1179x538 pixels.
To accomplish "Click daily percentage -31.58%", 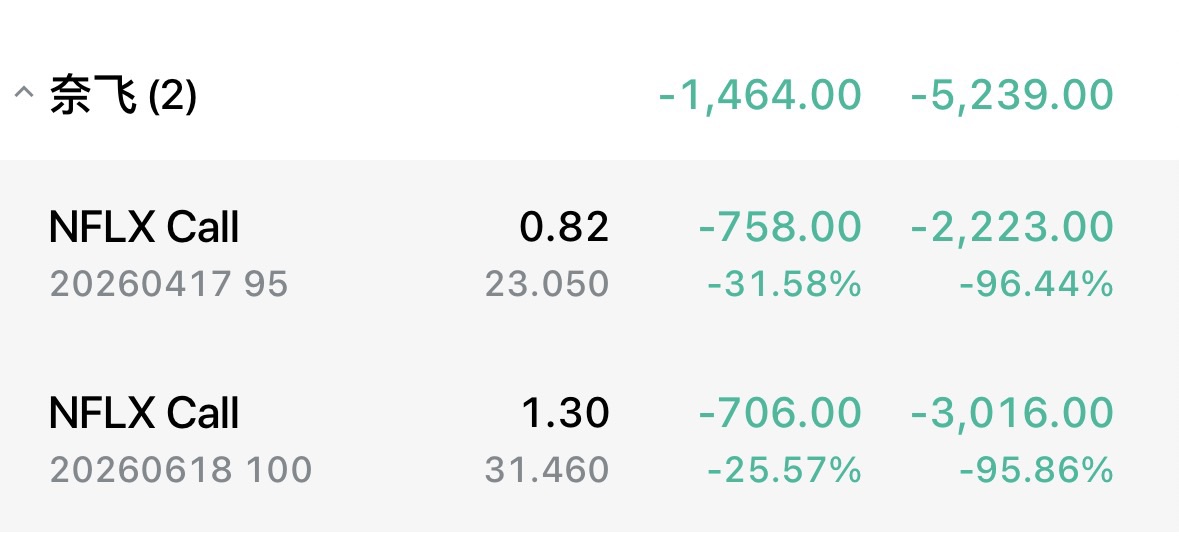I will pyautogui.click(x=784, y=285).
